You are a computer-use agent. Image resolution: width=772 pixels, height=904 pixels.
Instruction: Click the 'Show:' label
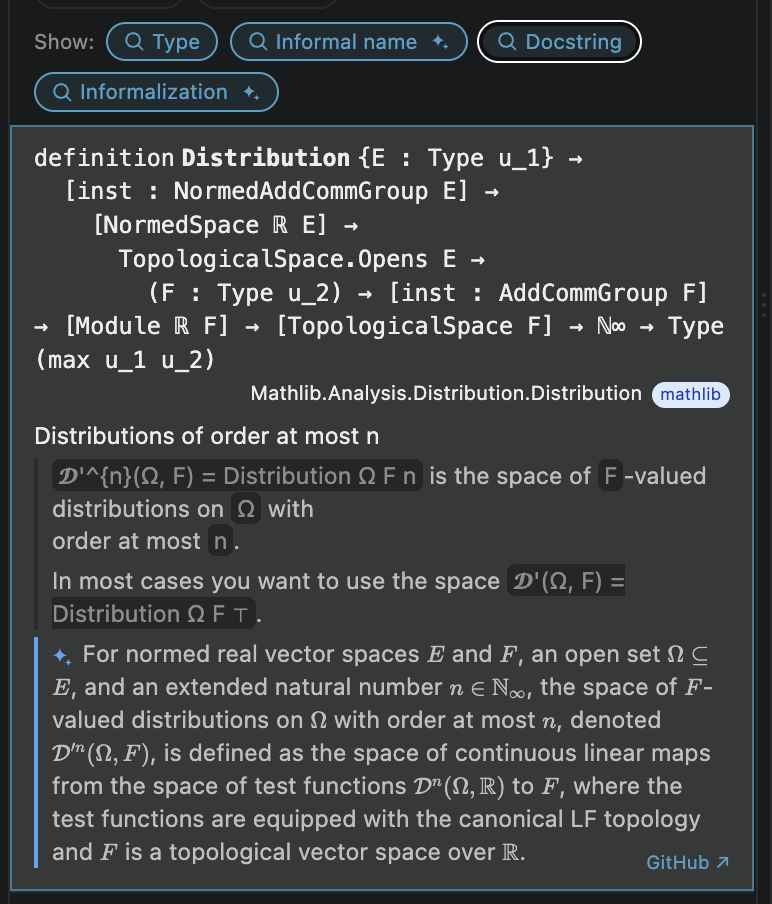tap(64, 42)
